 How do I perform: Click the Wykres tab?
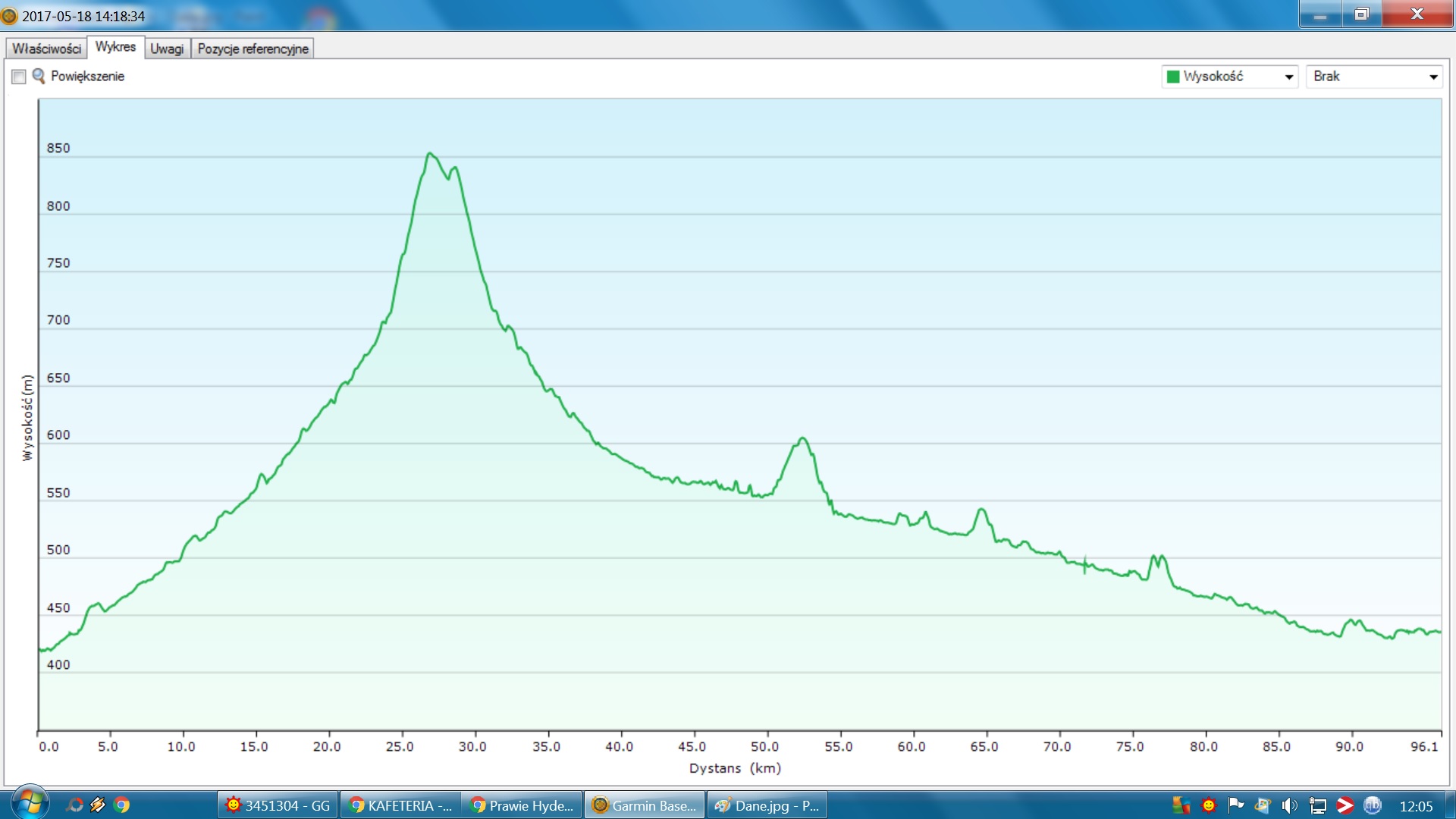pyautogui.click(x=115, y=47)
